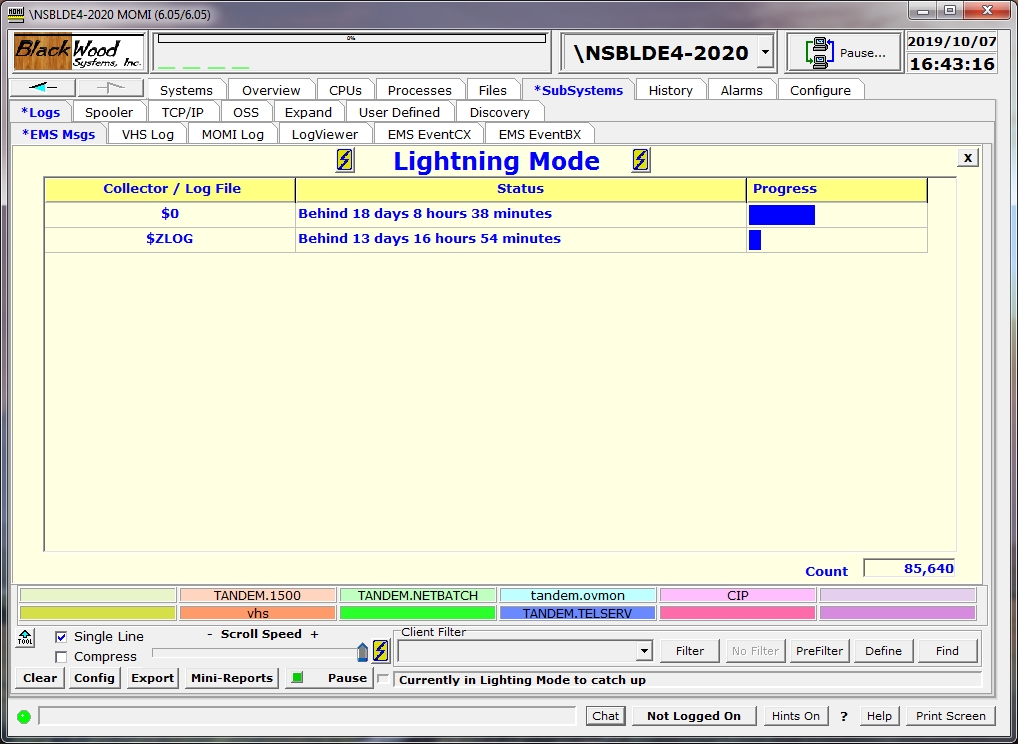Click the lightning bolt icon left of Lightning Mode title
Image resolution: width=1018 pixels, height=744 pixels.
tap(345, 160)
